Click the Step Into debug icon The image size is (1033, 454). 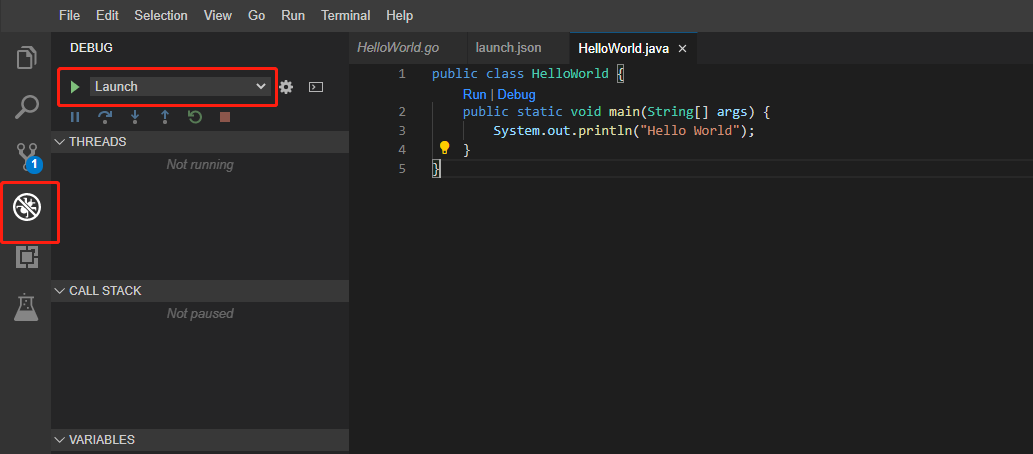135,117
